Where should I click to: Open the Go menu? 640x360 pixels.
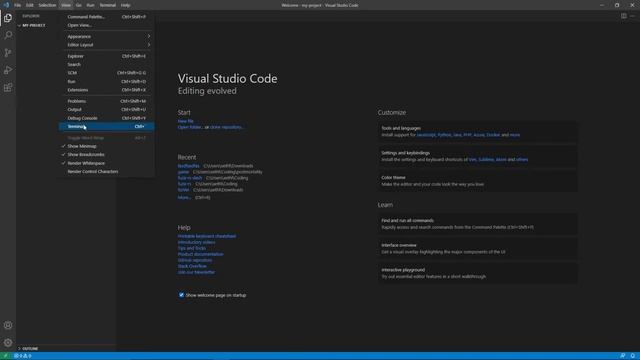pos(79,5)
